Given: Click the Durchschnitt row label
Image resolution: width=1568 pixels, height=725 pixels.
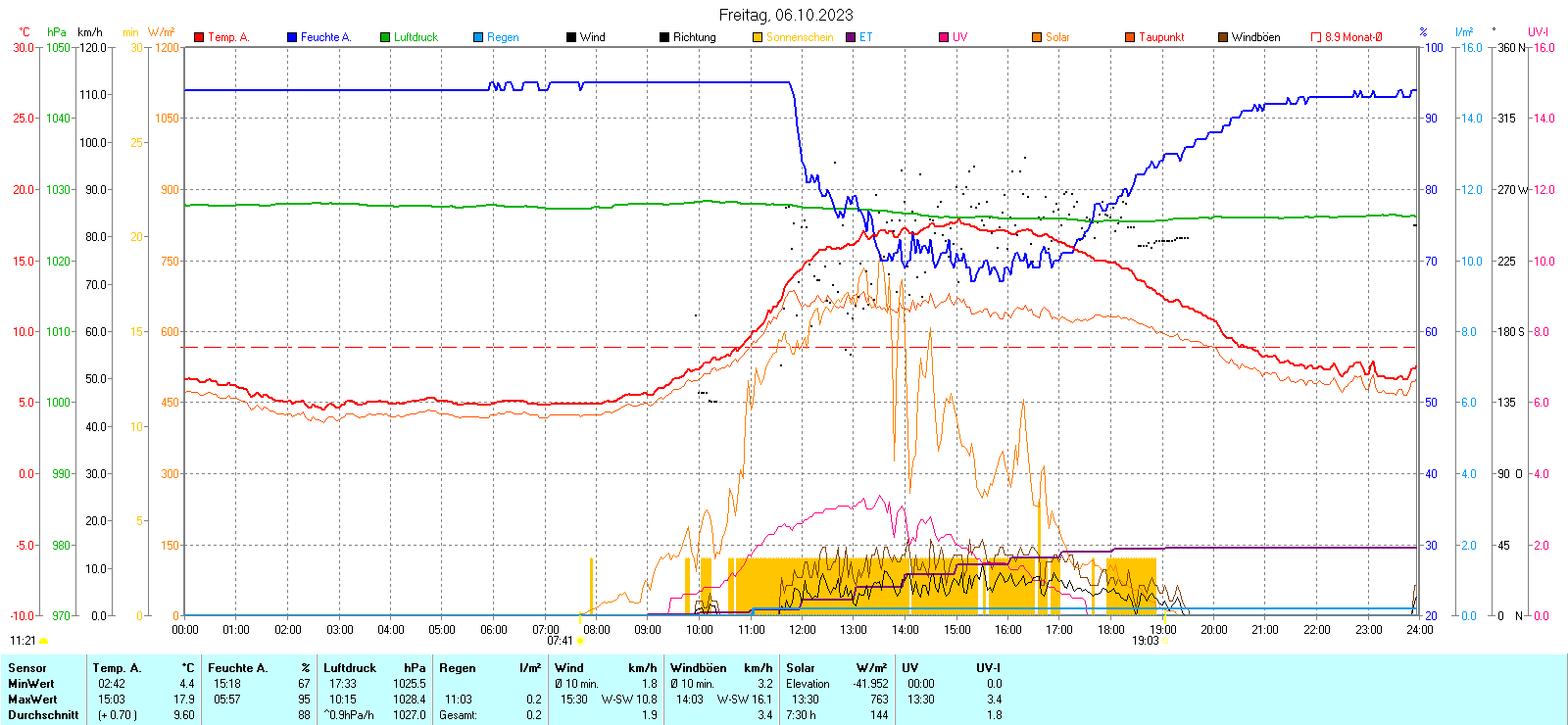Looking at the screenshot, I should [43, 715].
